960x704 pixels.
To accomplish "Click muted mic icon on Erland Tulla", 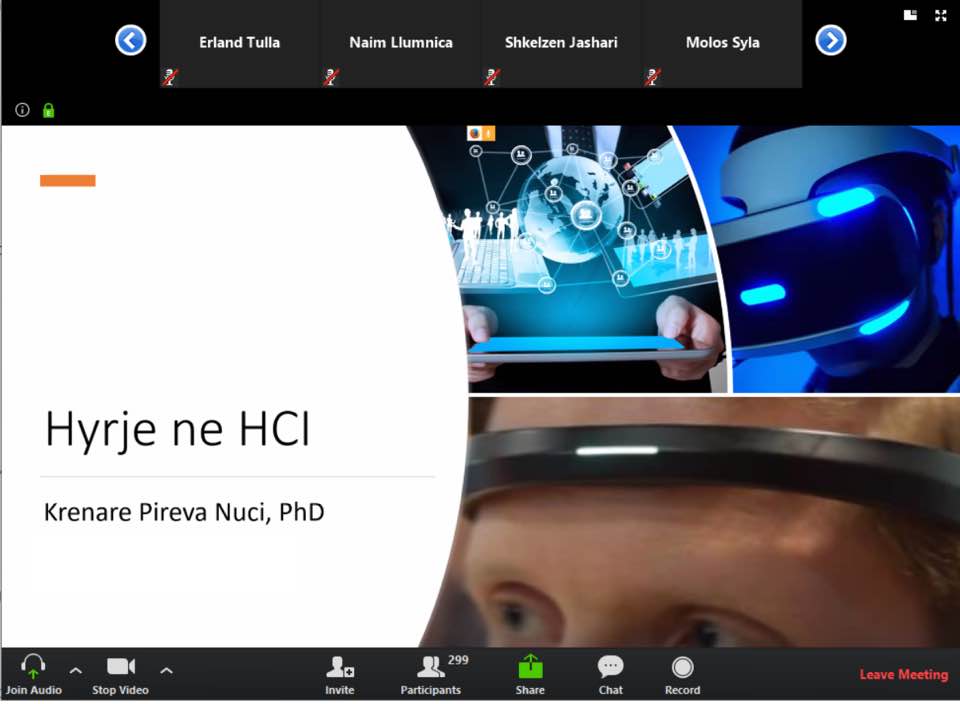I will tap(170, 77).
